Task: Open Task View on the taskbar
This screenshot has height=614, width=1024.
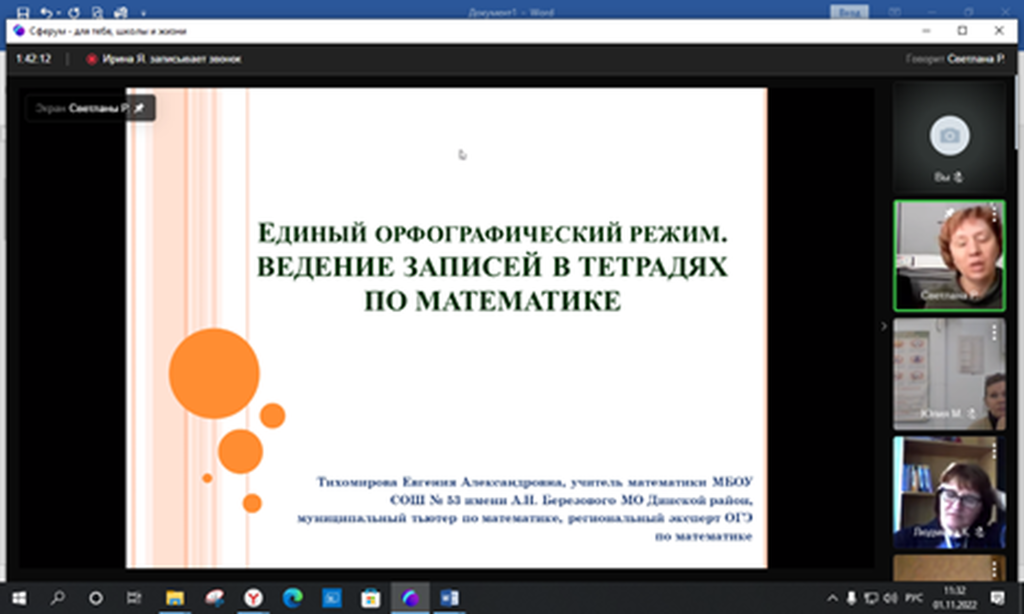Action: click(134, 598)
